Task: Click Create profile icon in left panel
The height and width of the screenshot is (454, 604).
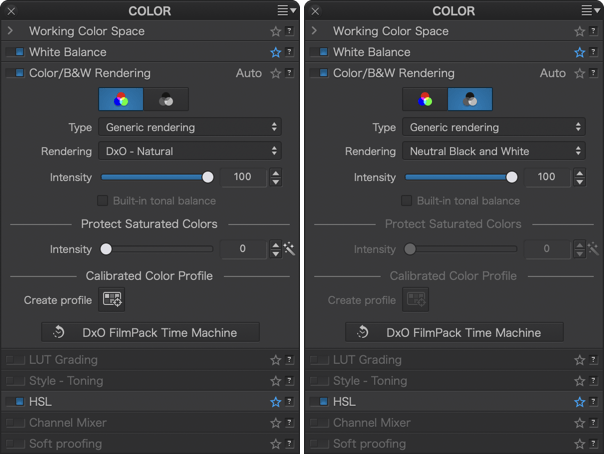Action: [x=112, y=299]
